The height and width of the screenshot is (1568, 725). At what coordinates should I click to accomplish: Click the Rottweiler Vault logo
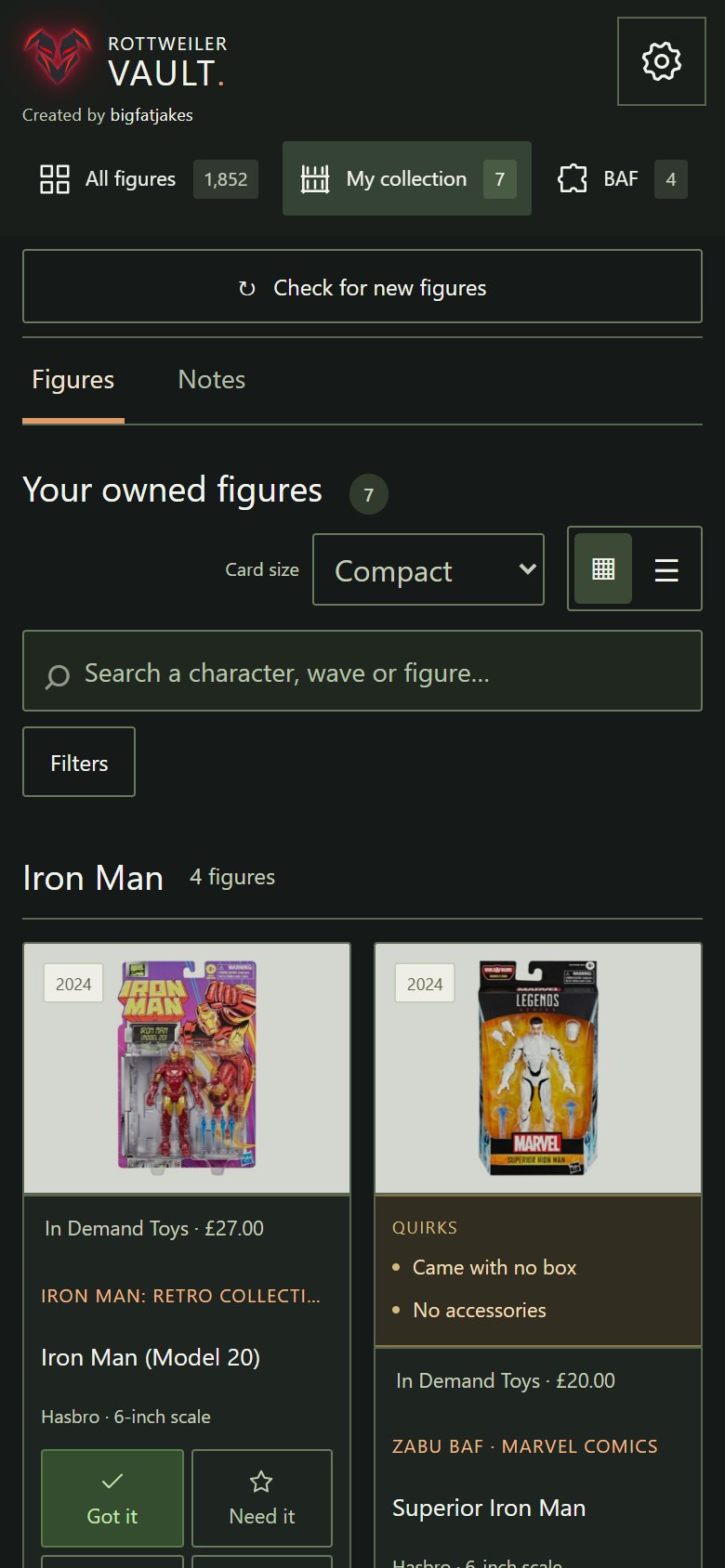58,56
